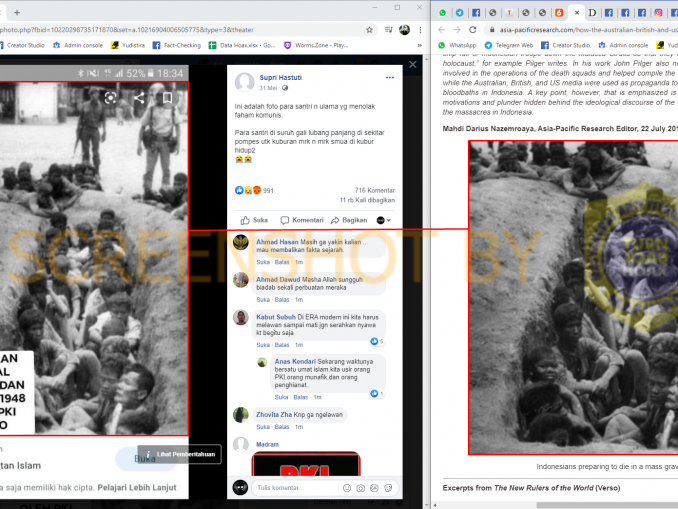Image resolution: width=678 pixels, height=509 pixels.
Task: Go back in right browser
Action: click(441, 30)
